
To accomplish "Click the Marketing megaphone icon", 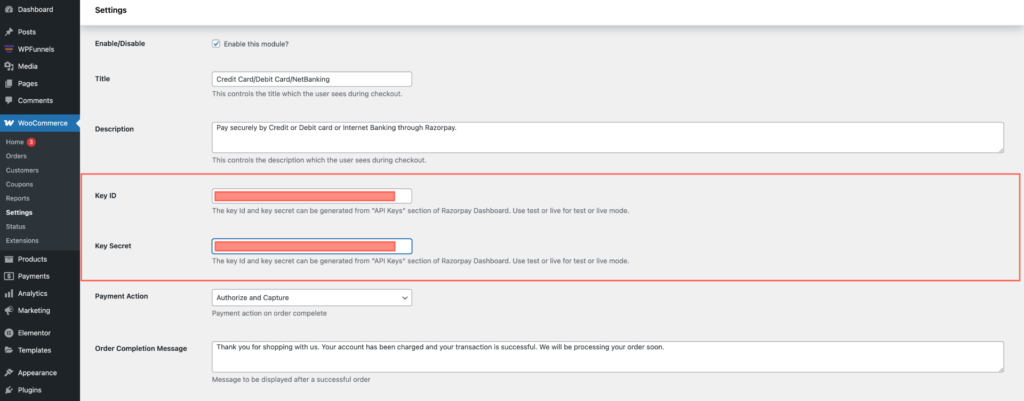I will tap(8, 311).
